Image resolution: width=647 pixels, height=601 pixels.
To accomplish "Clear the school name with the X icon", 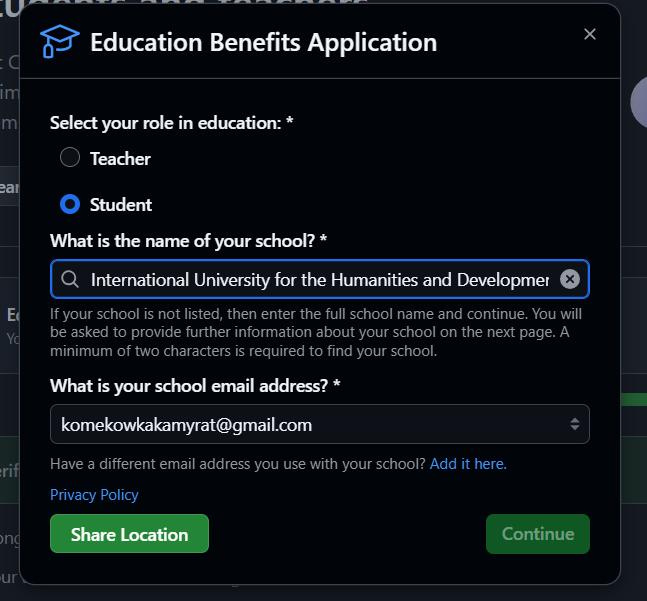I will [x=570, y=279].
